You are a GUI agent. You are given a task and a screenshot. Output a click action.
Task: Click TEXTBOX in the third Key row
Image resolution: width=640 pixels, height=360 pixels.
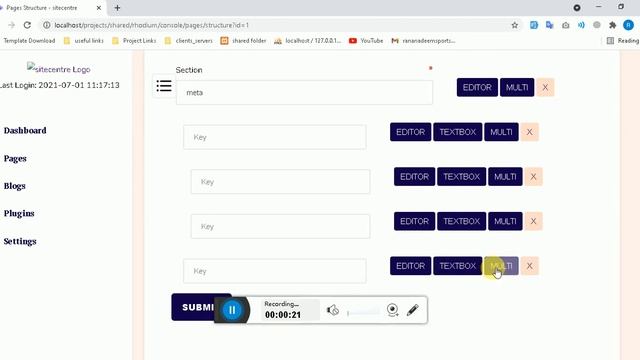(x=462, y=221)
